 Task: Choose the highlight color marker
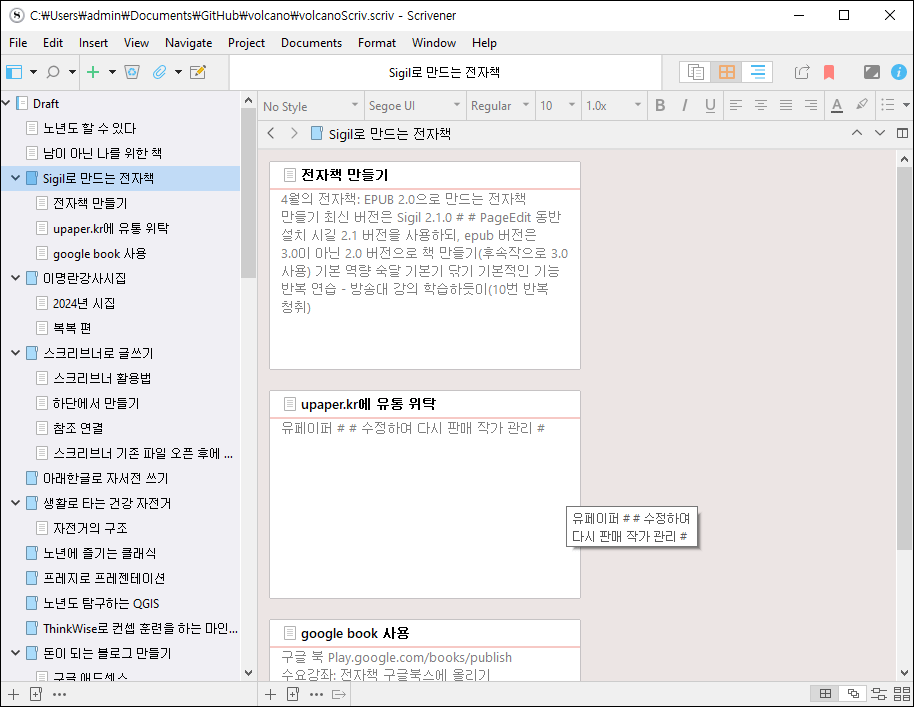pyautogui.click(x=862, y=105)
